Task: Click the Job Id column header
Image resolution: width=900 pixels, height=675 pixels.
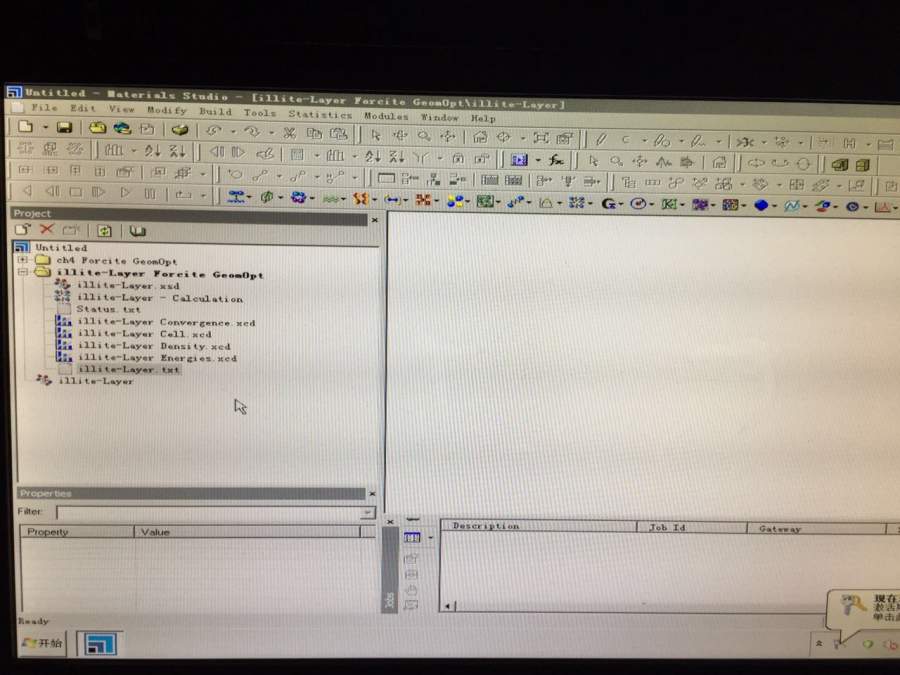Action: [x=692, y=527]
